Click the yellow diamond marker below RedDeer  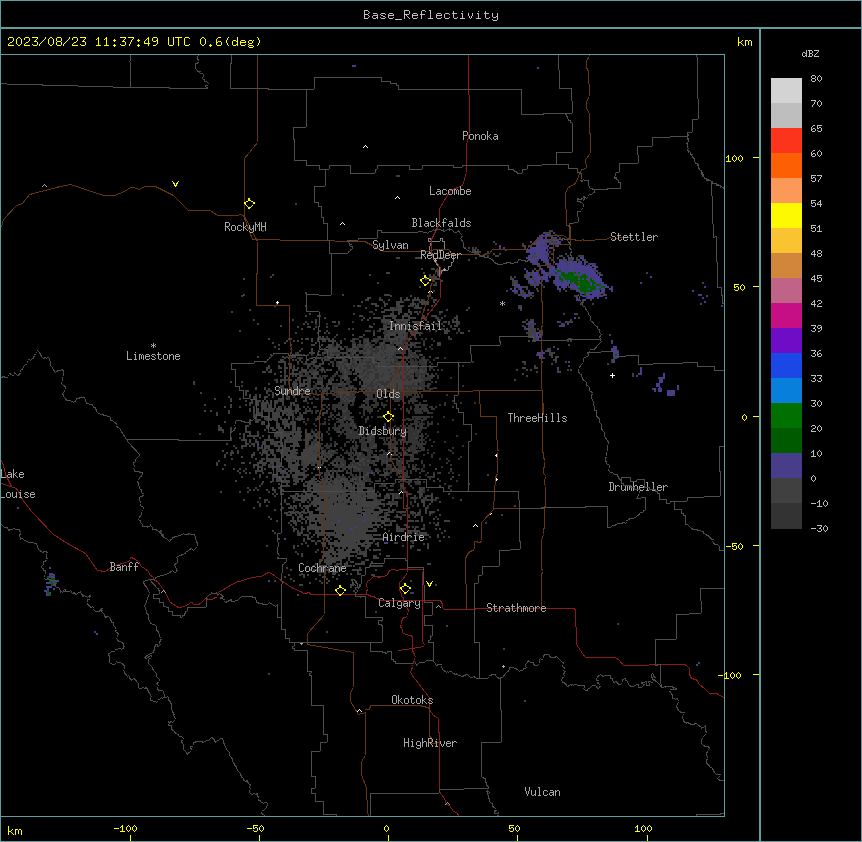(x=425, y=281)
